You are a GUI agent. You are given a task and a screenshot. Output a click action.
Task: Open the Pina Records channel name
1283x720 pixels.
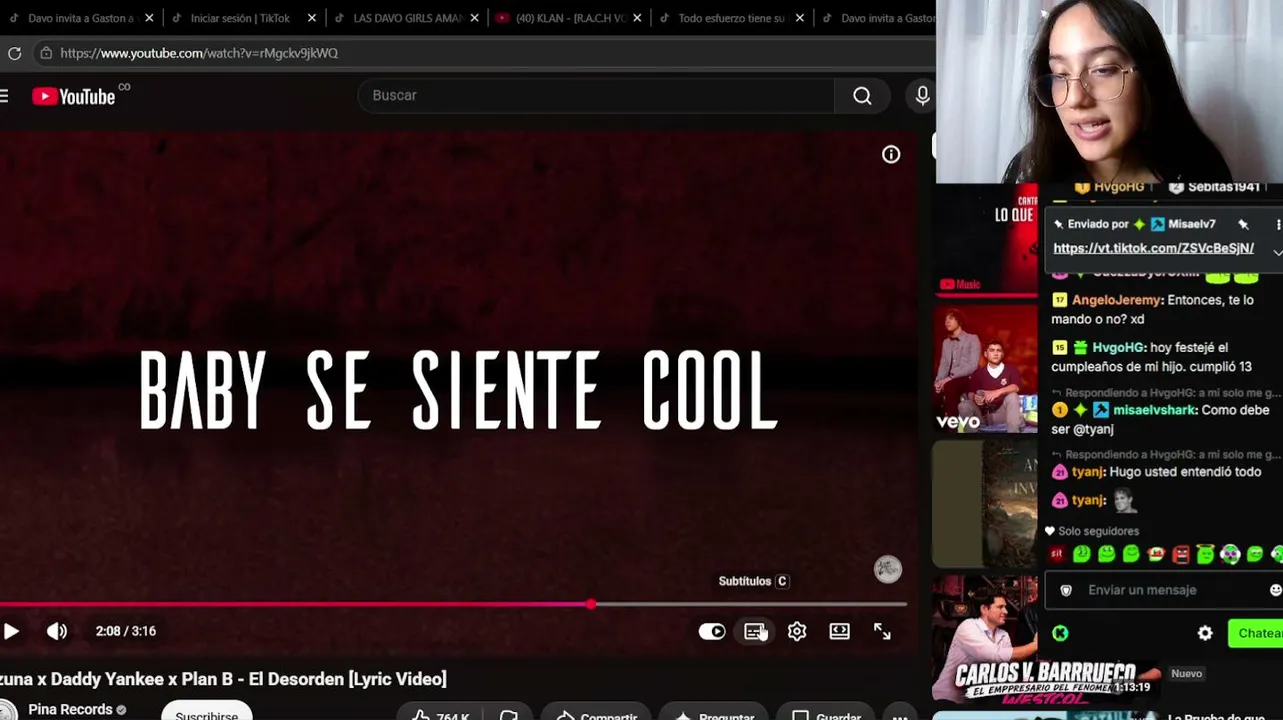click(x=70, y=710)
